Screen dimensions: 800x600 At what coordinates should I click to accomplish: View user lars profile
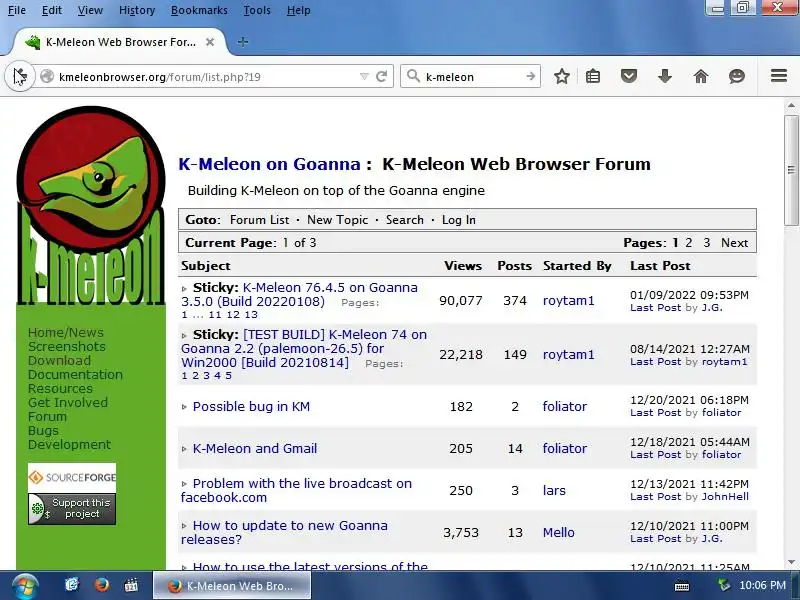point(554,490)
